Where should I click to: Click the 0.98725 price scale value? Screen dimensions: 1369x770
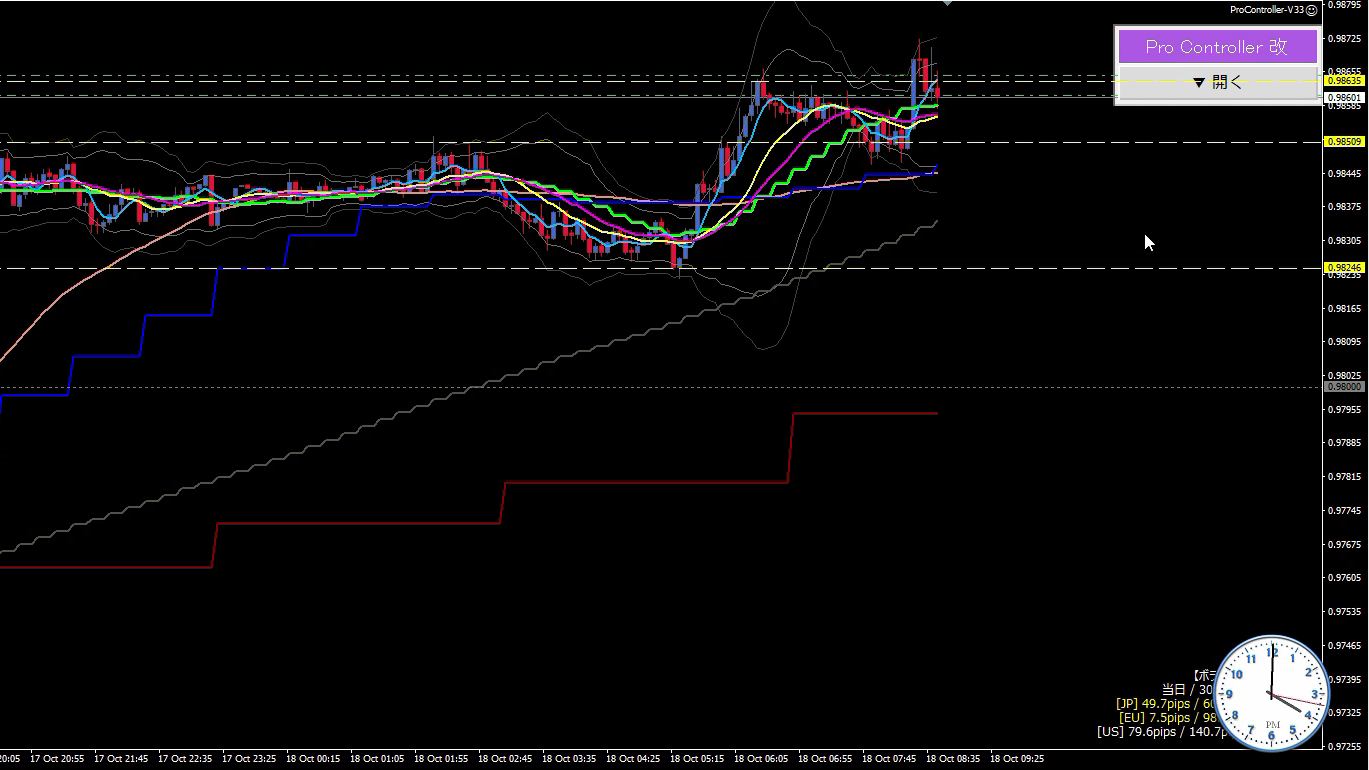click(x=1346, y=39)
